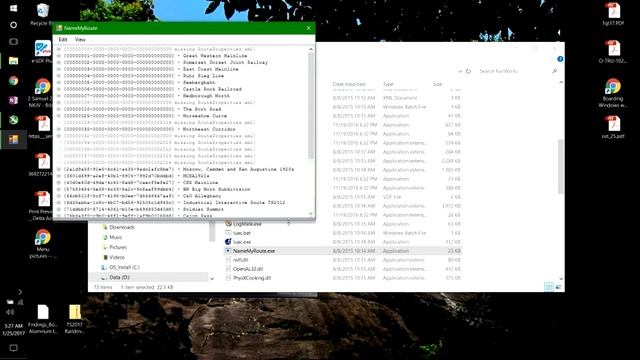Open Action Center notification icon

click(x=13, y=348)
